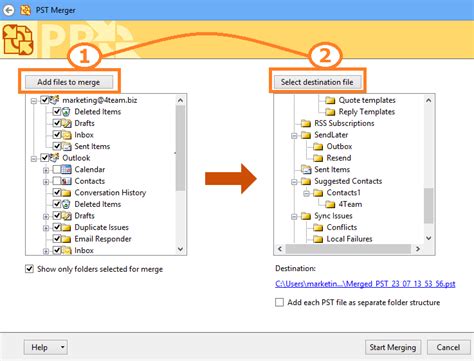Screen dimensions: 474x361
Task: Expand the Duplicate Issues node
Action: 46,228
